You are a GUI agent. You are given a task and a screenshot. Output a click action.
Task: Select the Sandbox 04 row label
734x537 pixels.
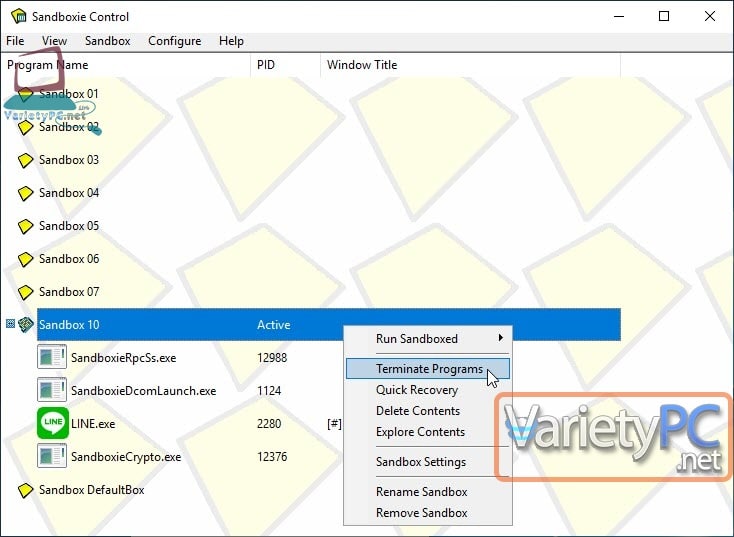[69, 193]
